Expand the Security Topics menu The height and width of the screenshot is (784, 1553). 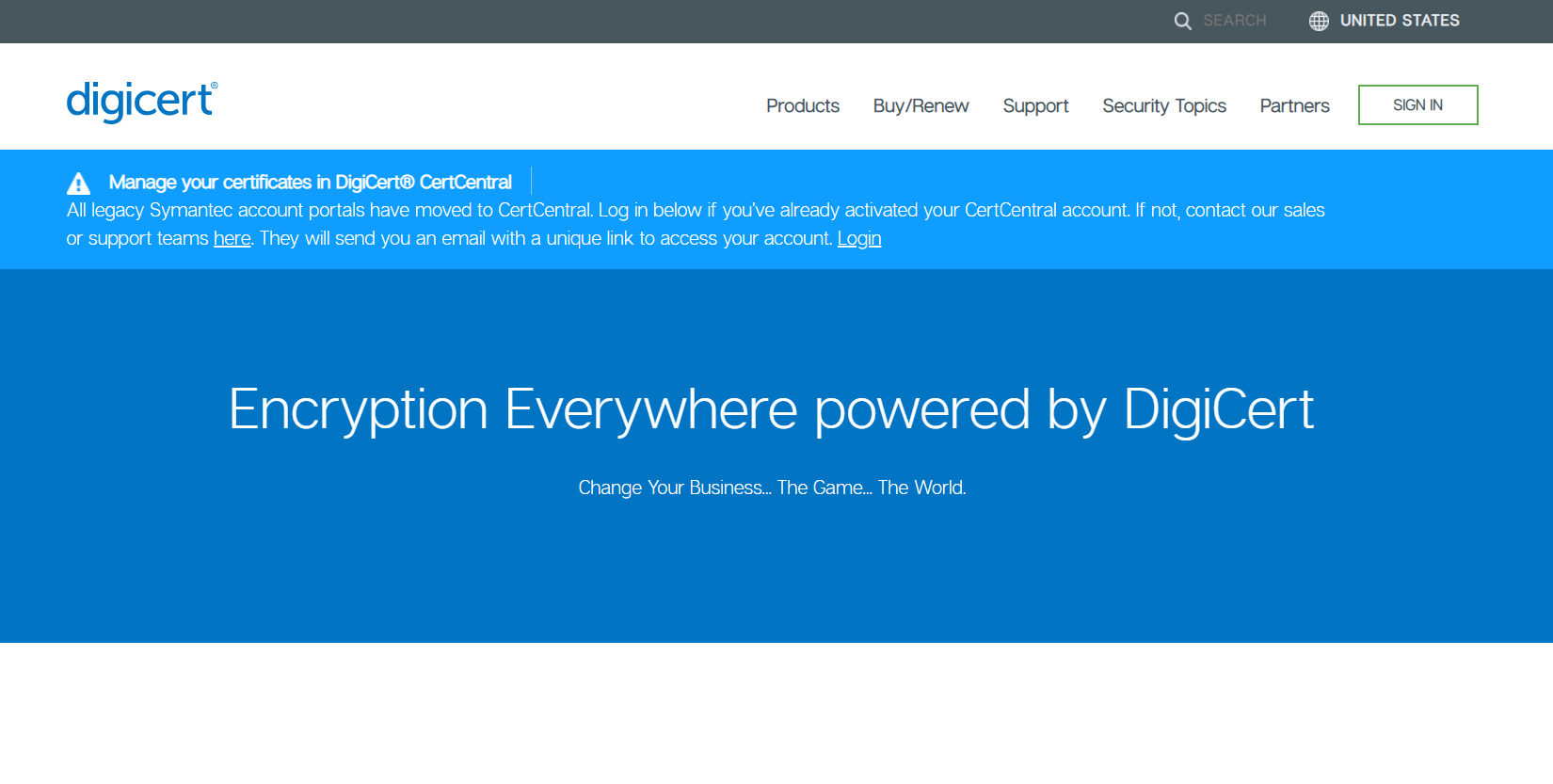pos(1163,105)
